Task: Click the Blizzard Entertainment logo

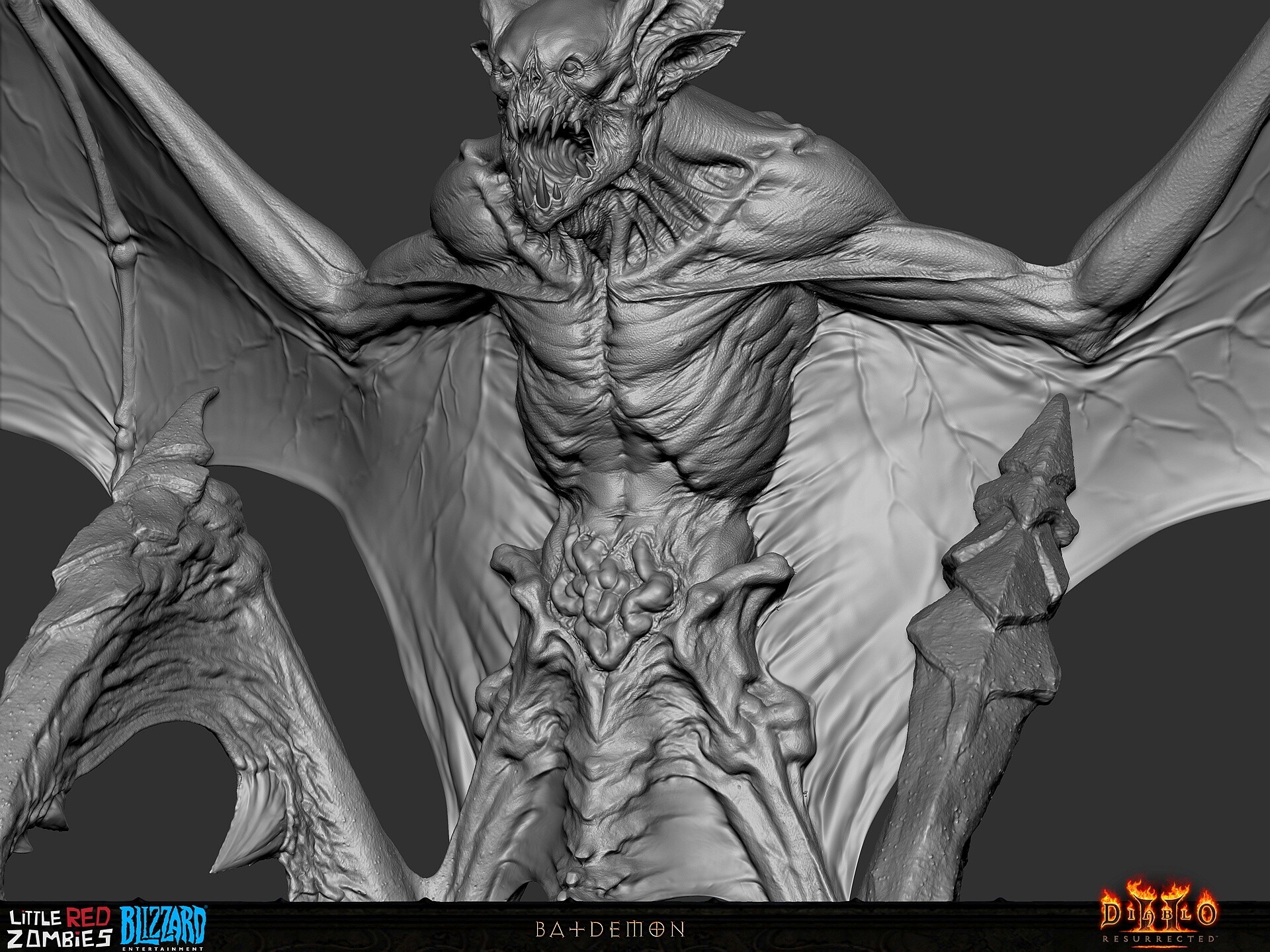Action: point(163,928)
